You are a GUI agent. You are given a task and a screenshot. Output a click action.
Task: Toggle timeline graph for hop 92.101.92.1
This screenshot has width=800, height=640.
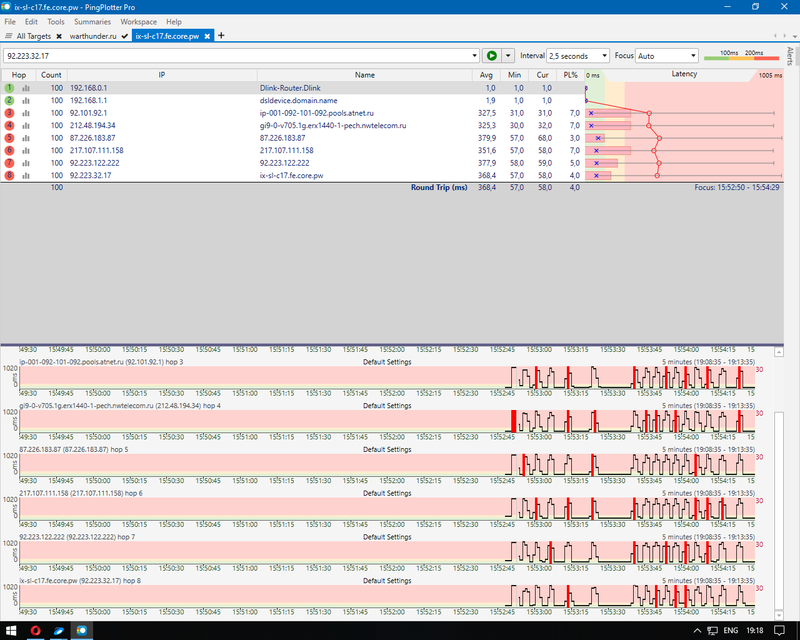point(26,113)
